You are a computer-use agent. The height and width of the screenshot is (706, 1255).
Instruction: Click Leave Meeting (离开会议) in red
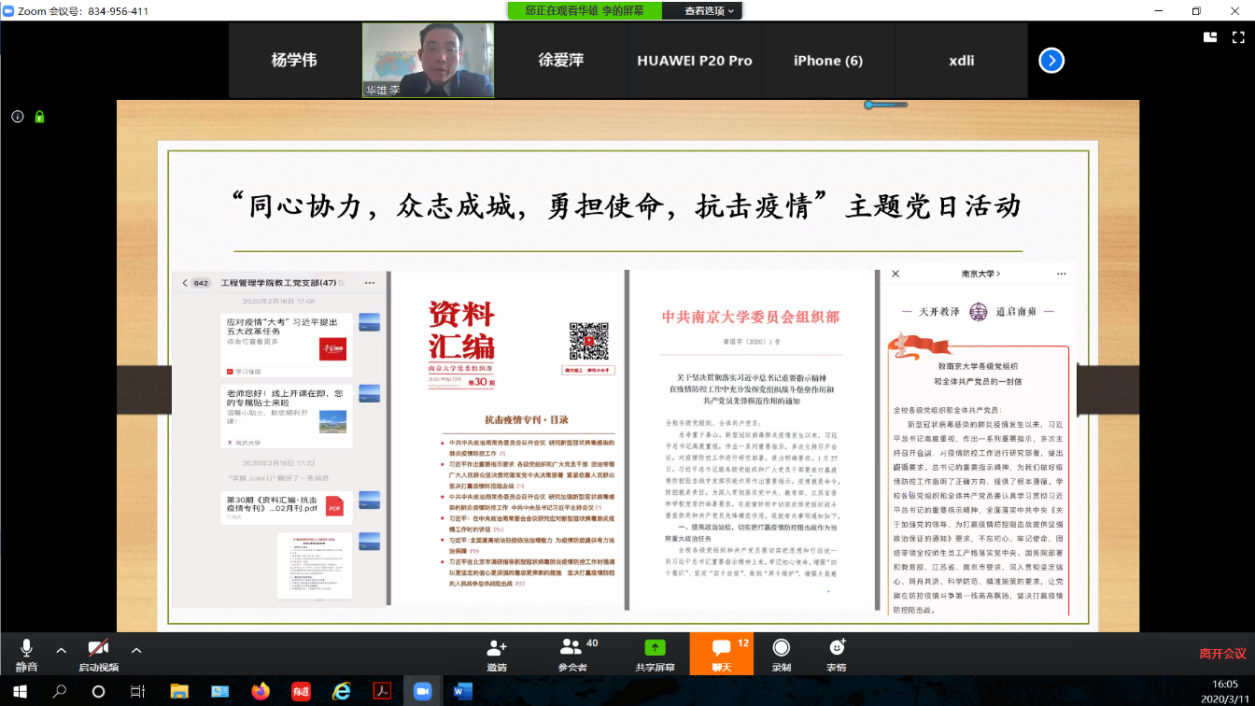(x=1222, y=654)
